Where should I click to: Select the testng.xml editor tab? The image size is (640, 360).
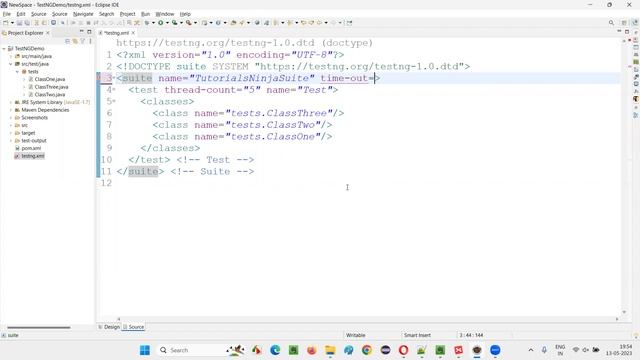pos(116,33)
